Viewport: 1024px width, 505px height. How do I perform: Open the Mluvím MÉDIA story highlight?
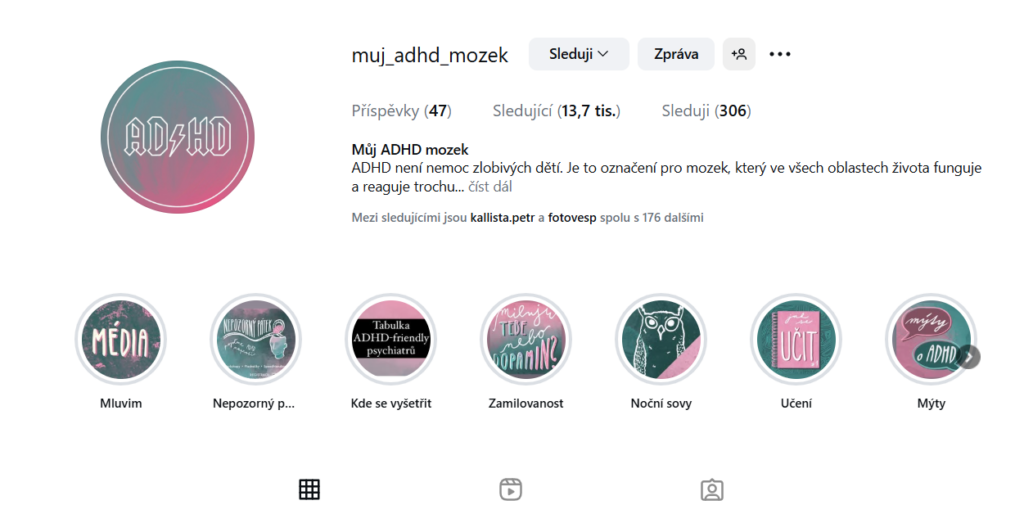(121, 339)
